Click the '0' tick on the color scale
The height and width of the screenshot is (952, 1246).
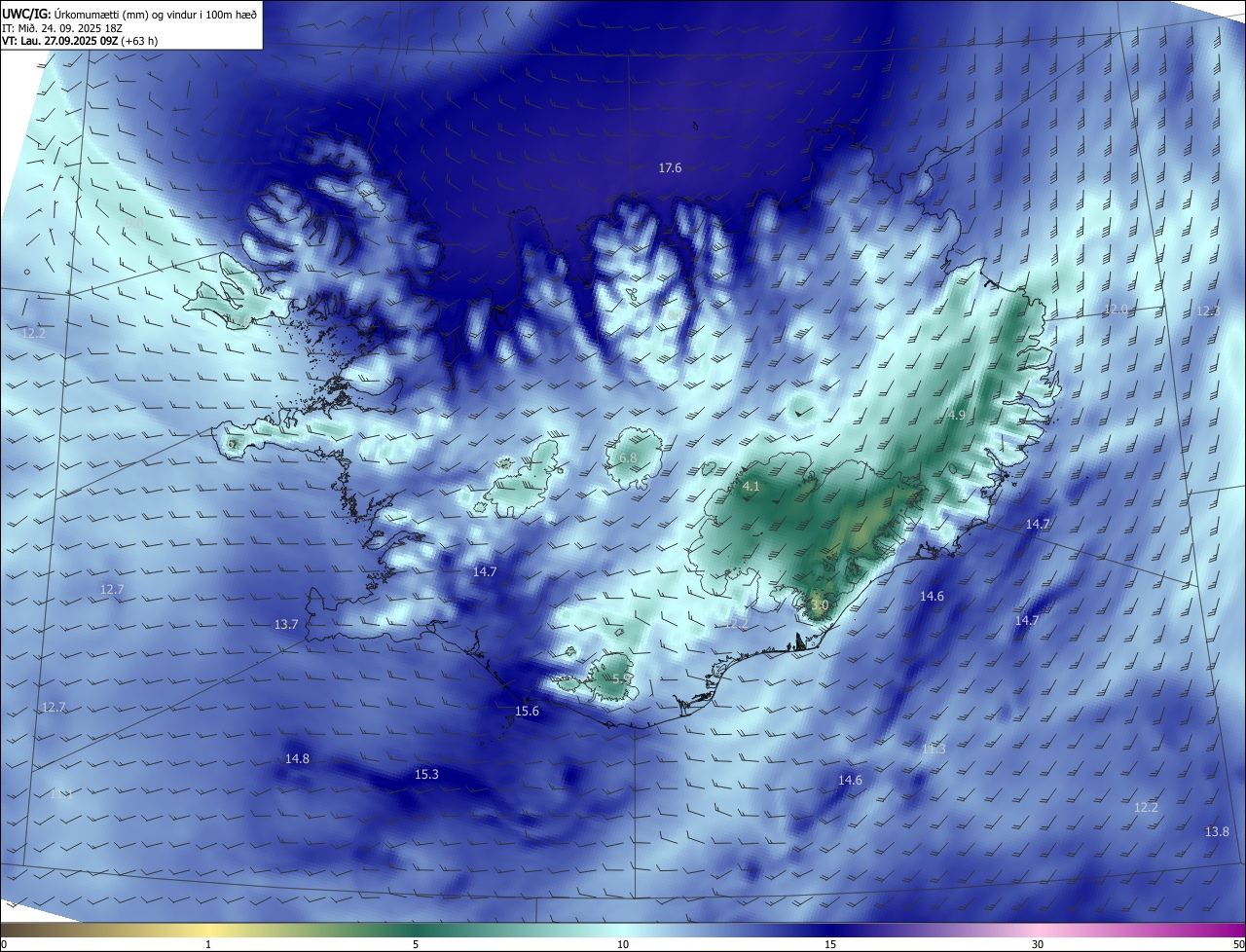(4, 944)
